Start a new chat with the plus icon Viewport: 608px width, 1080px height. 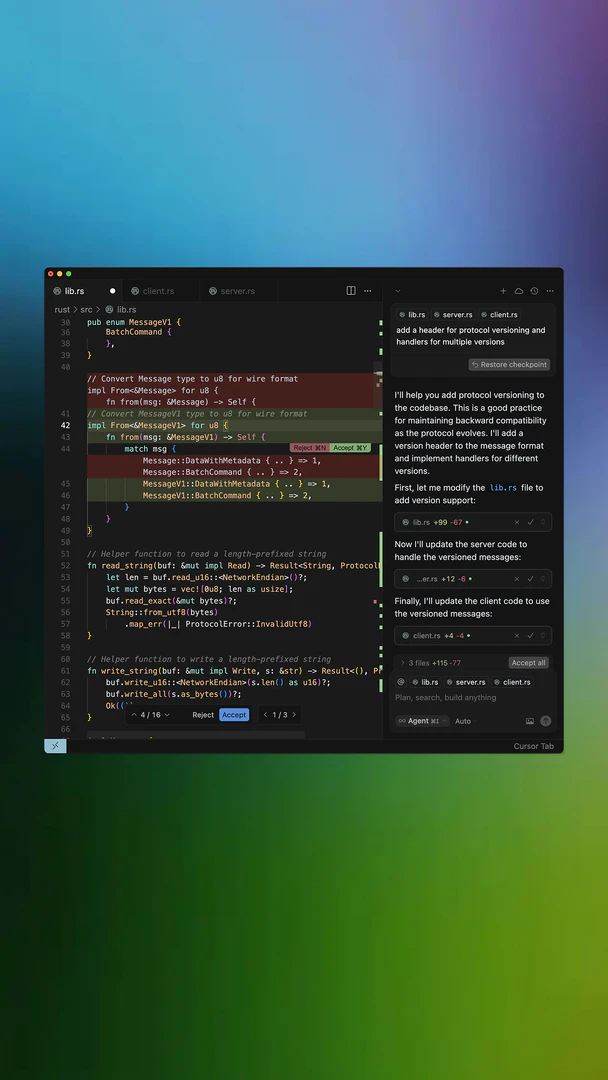point(503,291)
